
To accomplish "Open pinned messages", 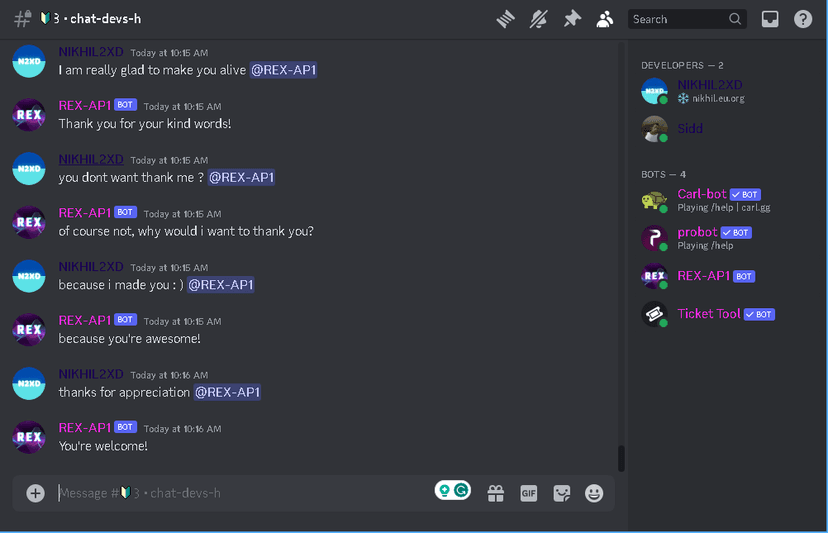I will [572, 20].
